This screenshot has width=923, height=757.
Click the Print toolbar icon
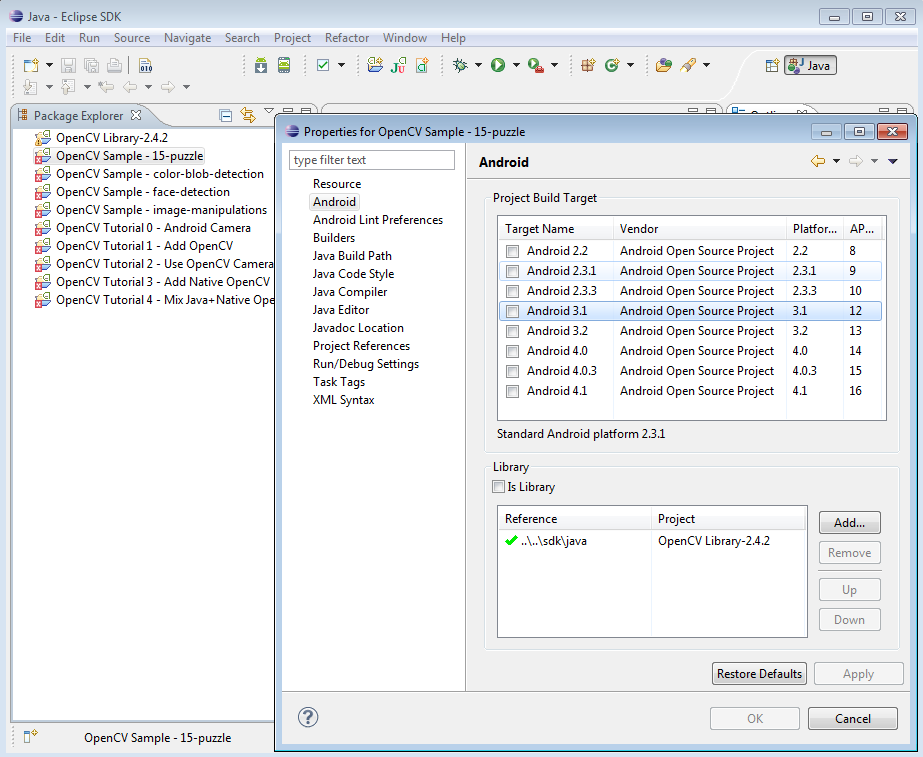pos(114,65)
